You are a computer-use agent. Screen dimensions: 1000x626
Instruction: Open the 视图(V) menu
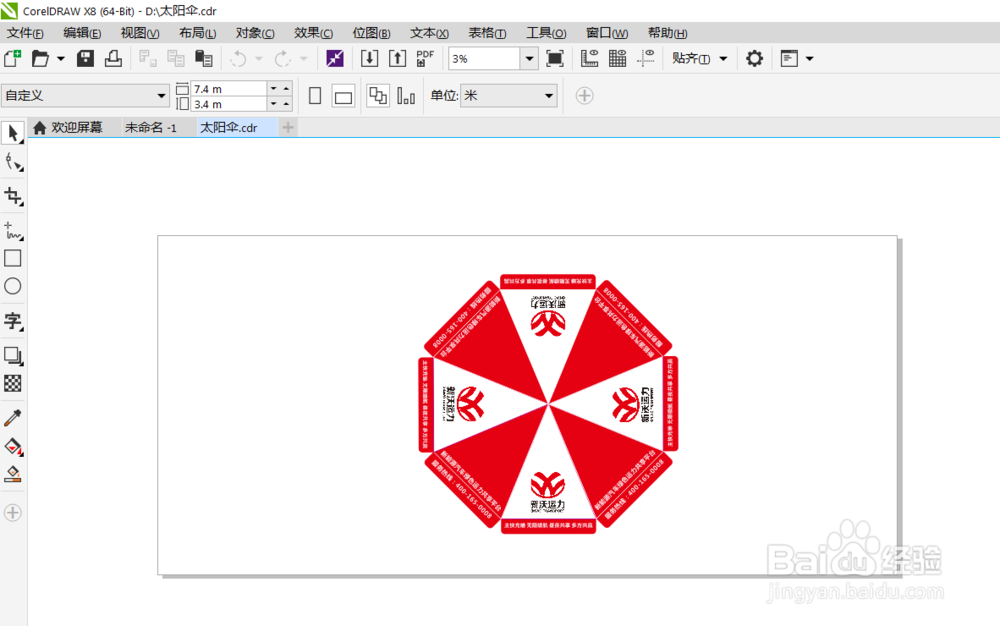point(140,33)
